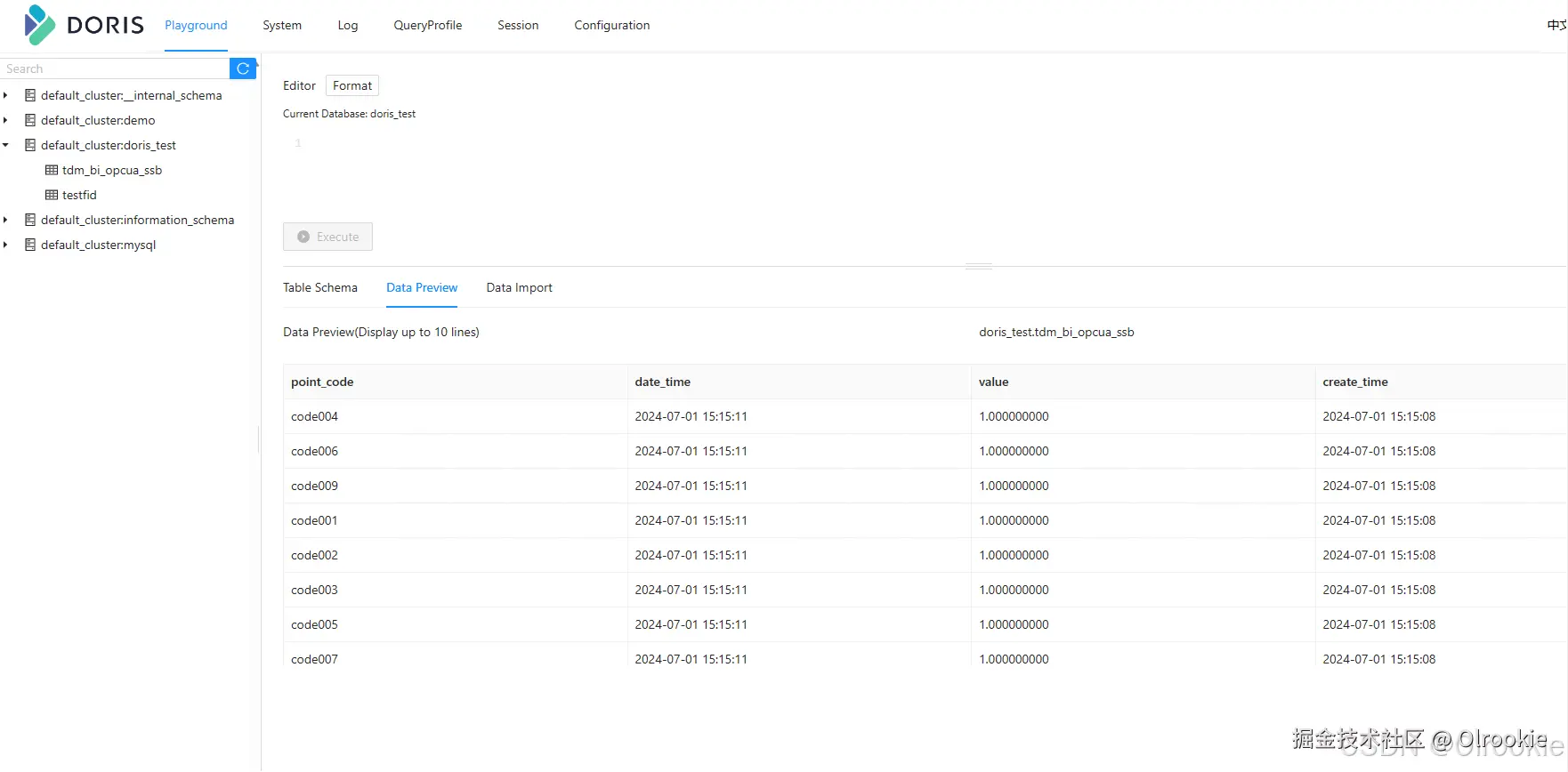Select default_cluster:information_schema in tree
Image resolution: width=1568 pixels, height=772 pixels.
(x=138, y=220)
